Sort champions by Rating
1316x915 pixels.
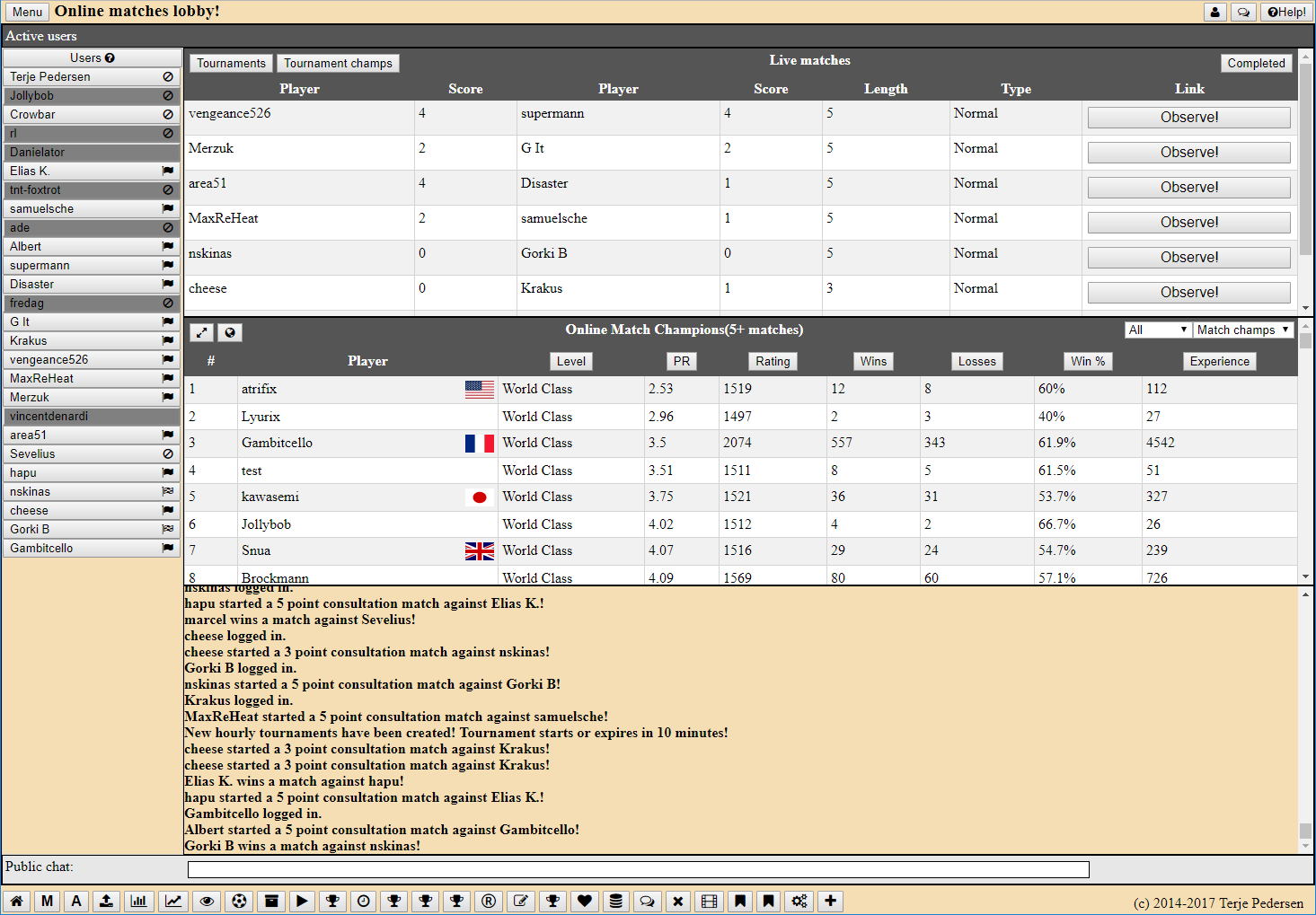point(773,362)
